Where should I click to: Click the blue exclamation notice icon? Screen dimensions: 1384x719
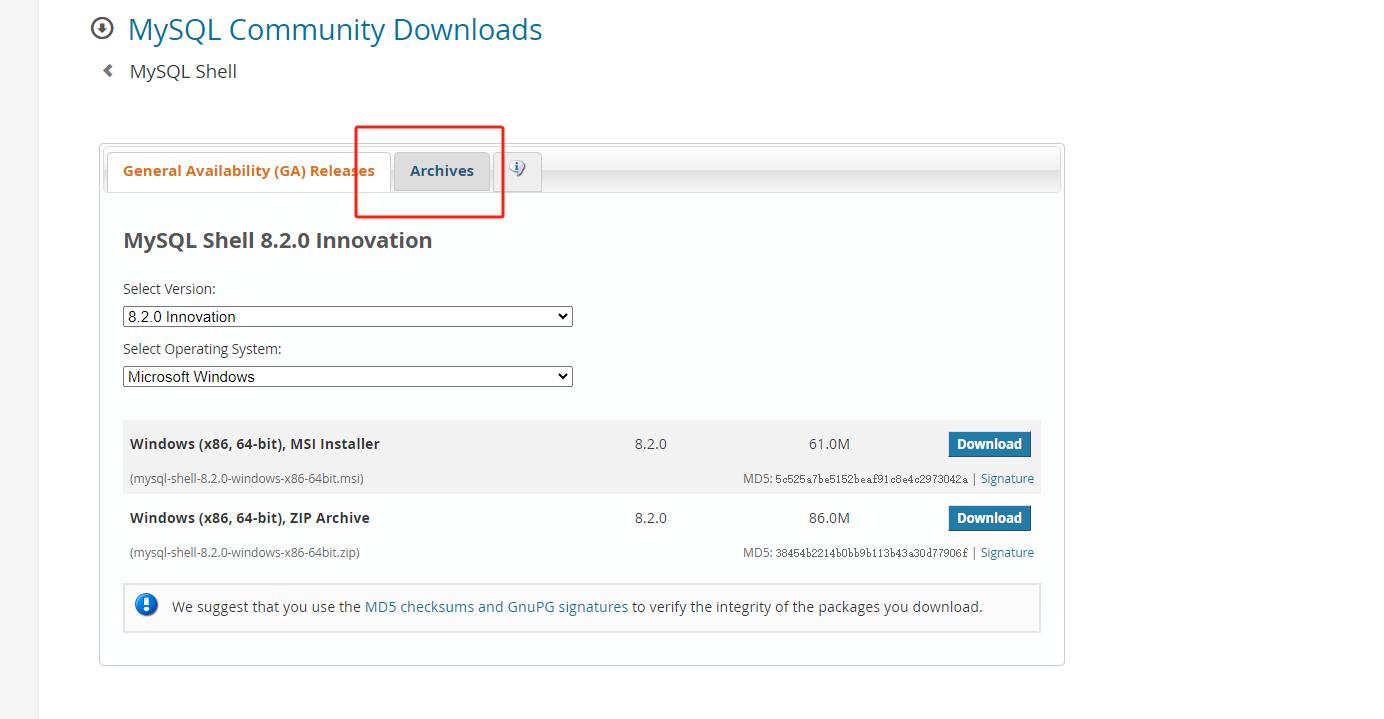tap(147, 605)
